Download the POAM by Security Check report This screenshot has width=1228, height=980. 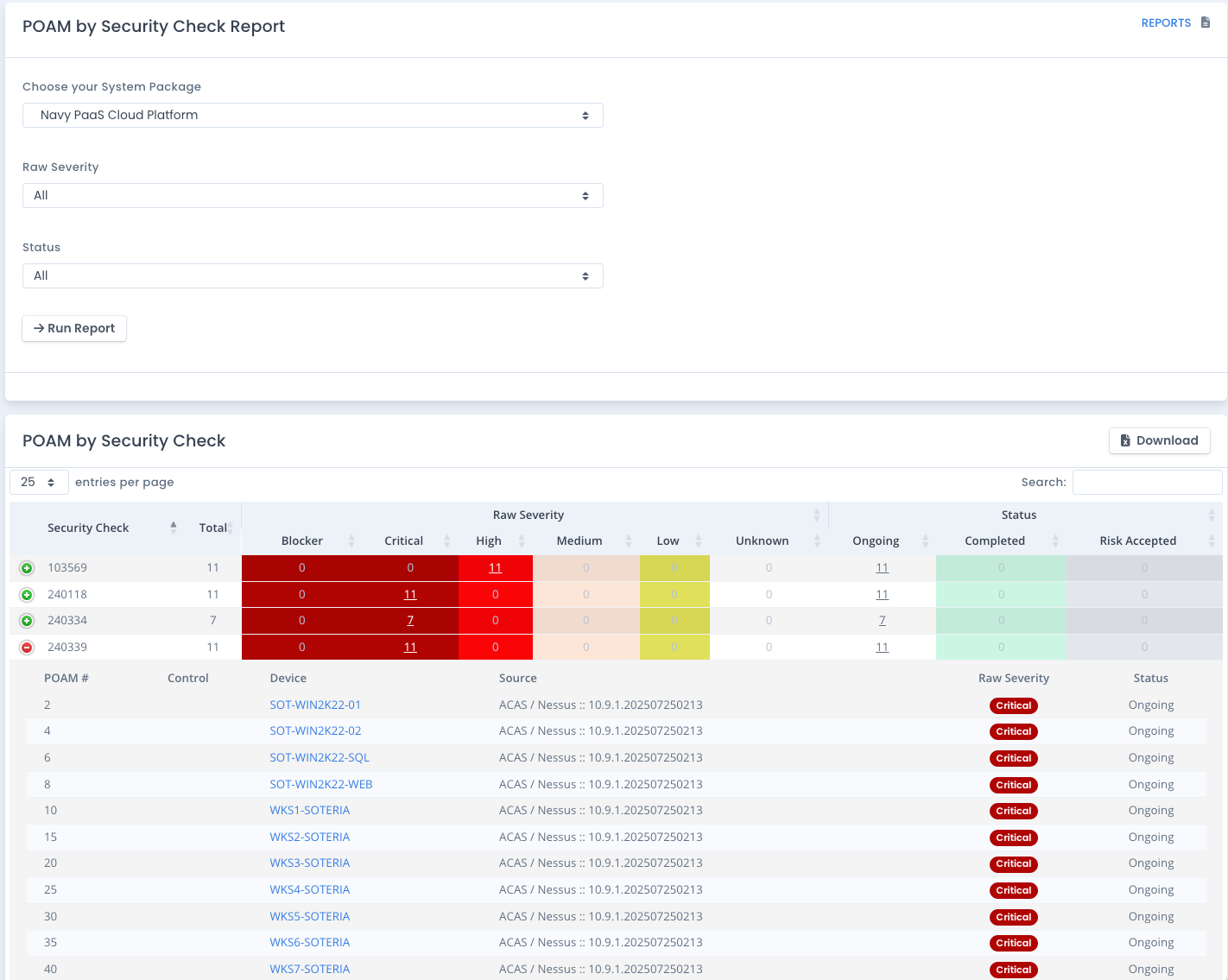click(x=1159, y=440)
